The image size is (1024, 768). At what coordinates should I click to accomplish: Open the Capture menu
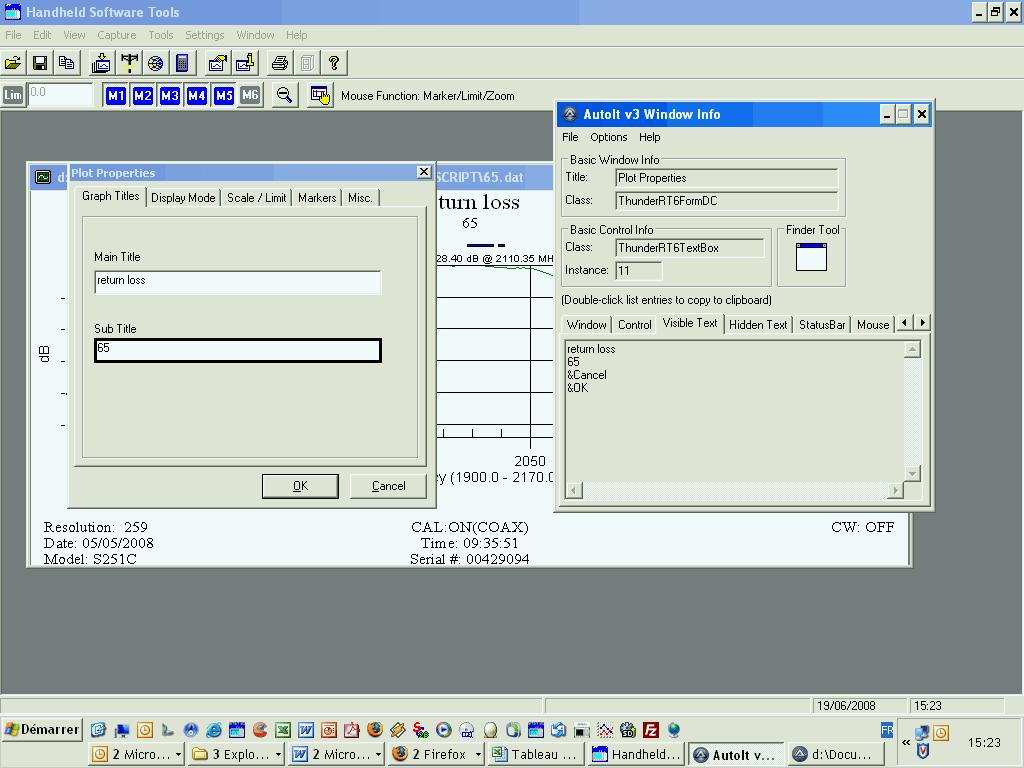[x=116, y=35]
